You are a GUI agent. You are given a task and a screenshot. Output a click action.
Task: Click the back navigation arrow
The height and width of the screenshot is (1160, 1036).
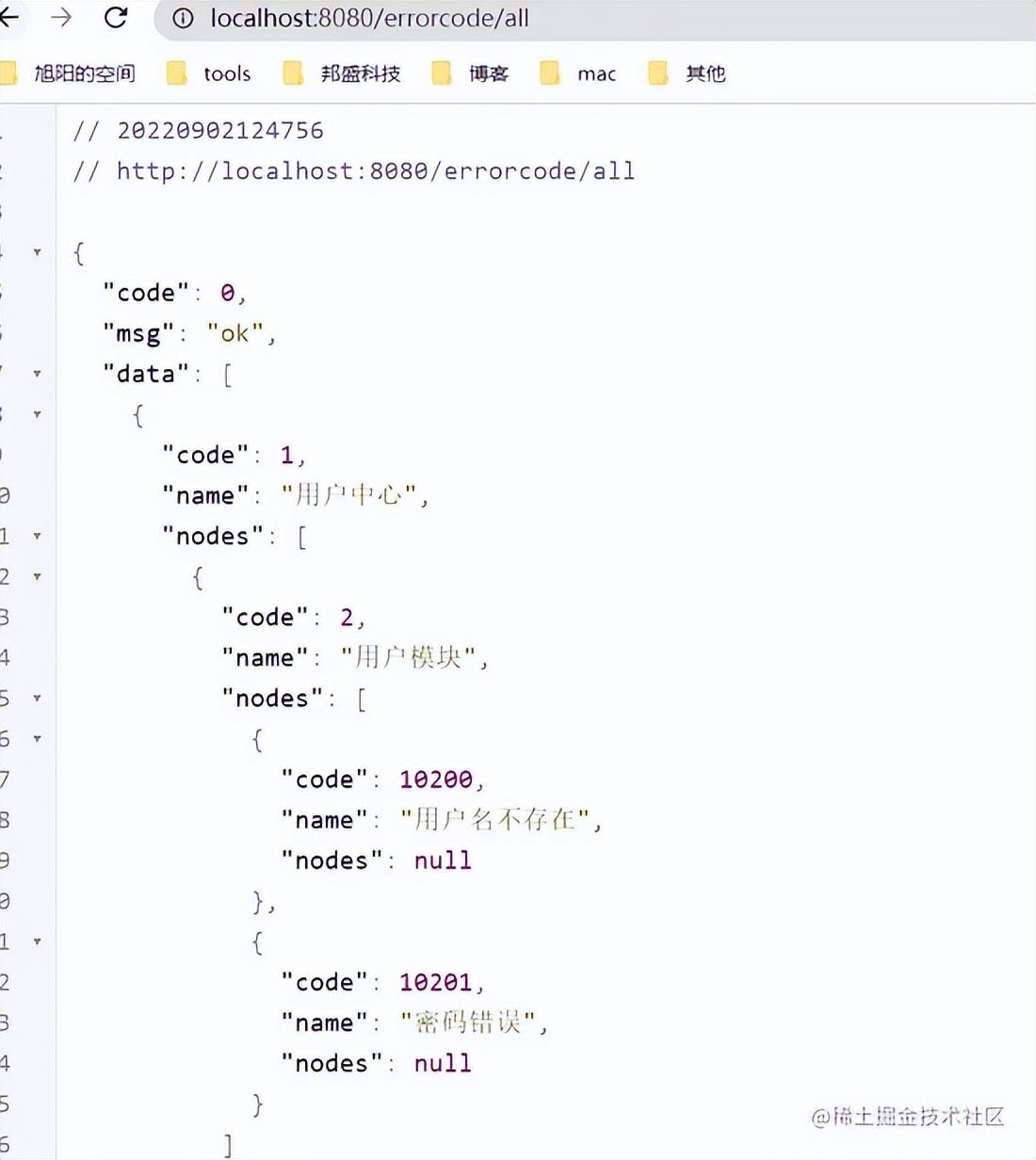pyautogui.click(x=8, y=17)
